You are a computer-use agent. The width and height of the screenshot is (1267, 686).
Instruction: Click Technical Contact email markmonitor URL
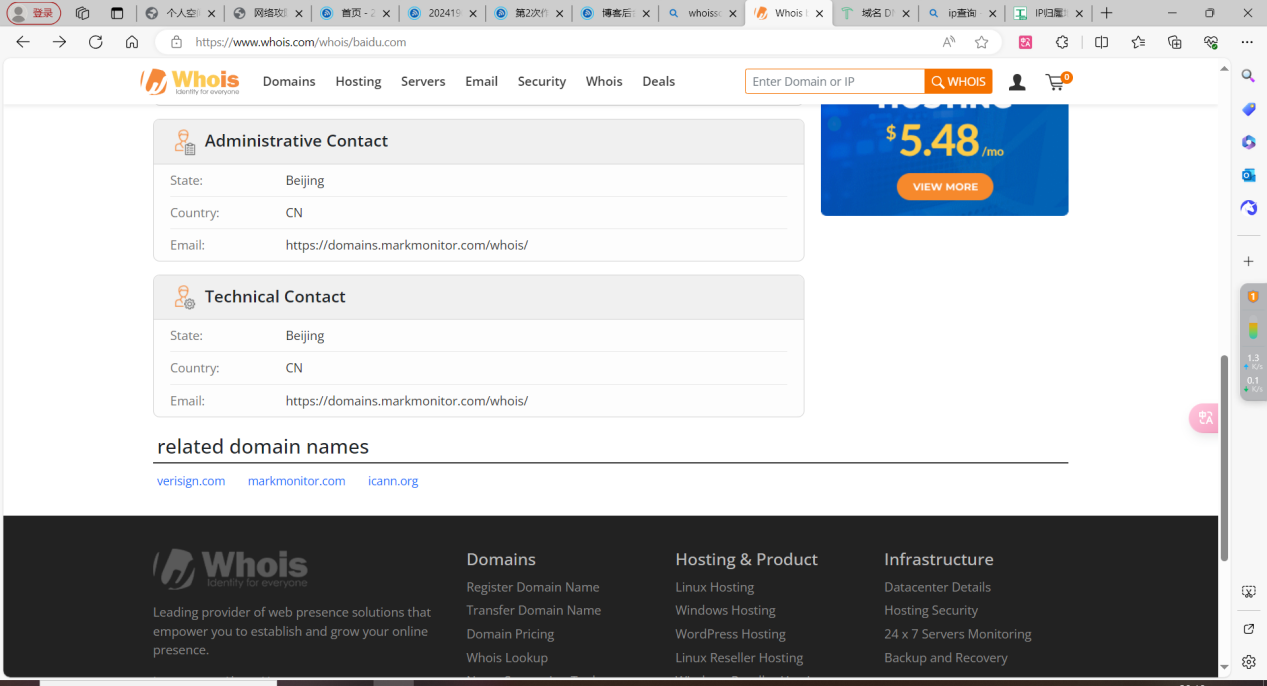pos(407,401)
